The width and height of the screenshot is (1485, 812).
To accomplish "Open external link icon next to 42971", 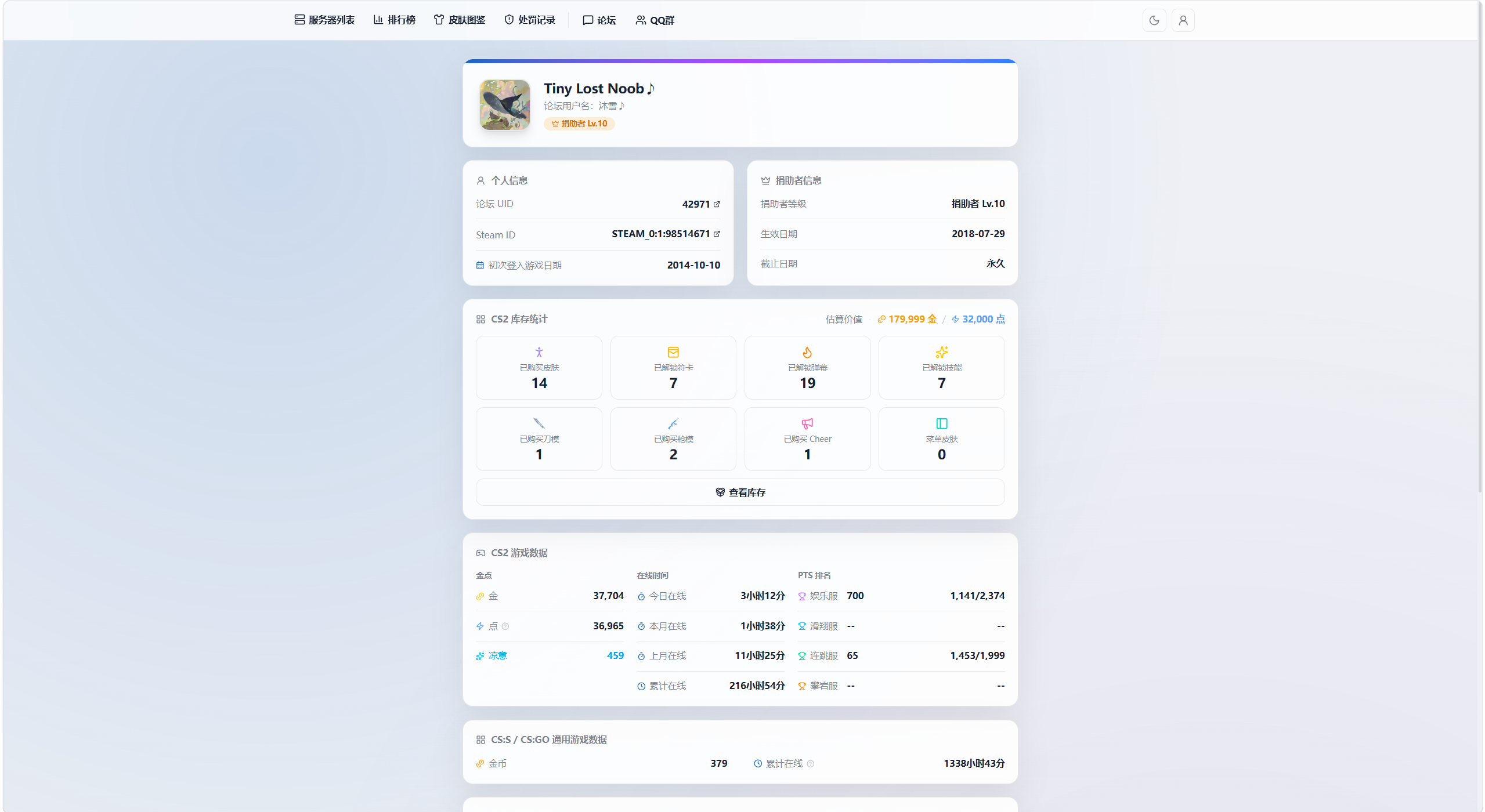I will 717,204.
